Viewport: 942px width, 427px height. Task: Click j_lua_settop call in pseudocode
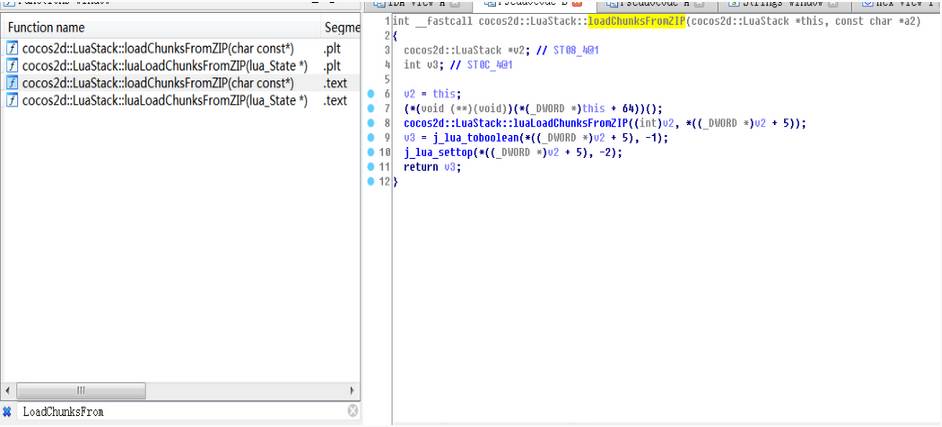point(439,153)
